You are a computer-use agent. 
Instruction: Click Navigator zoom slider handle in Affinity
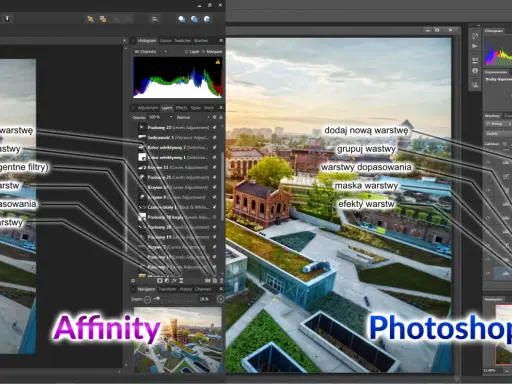(158, 298)
